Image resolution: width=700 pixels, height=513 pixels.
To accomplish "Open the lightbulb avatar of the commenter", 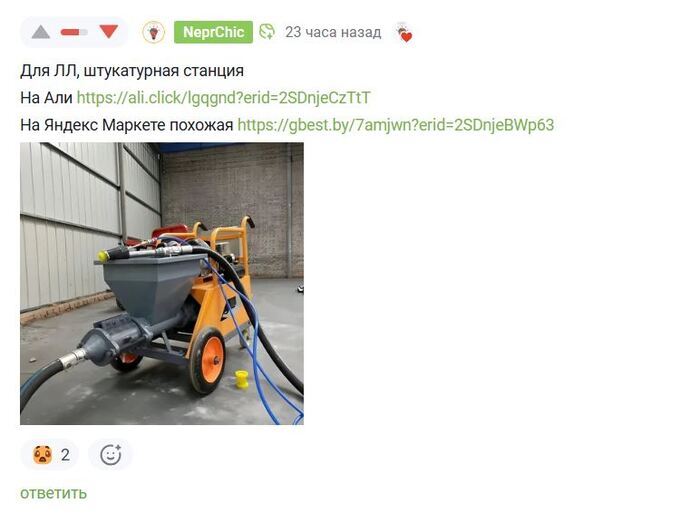I will tap(154, 32).
